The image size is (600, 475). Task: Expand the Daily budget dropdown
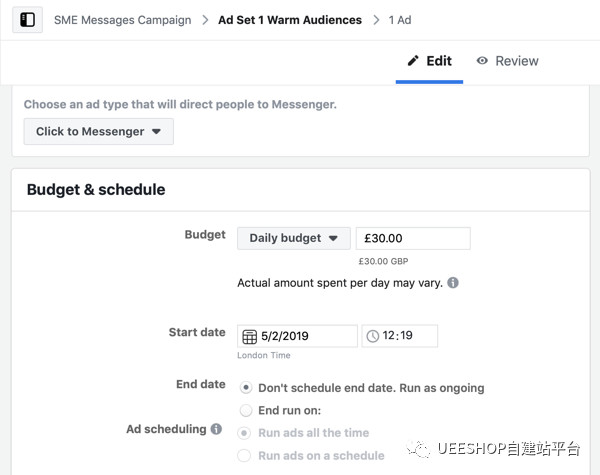click(x=293, y=238)
